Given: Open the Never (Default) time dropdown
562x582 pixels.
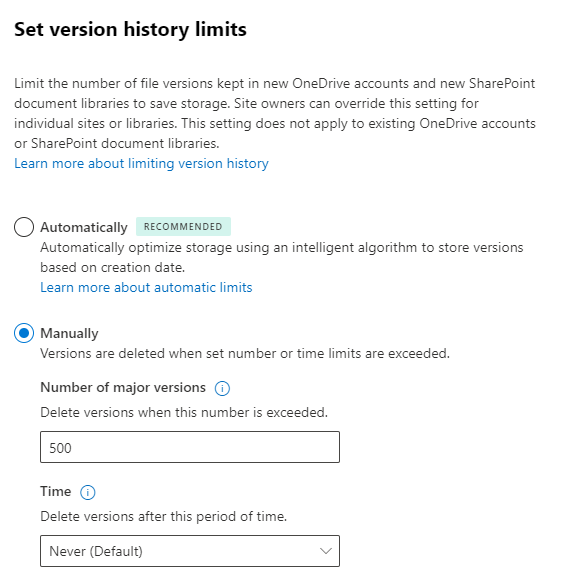Looking at the screenshot, I should coord(190,551).
